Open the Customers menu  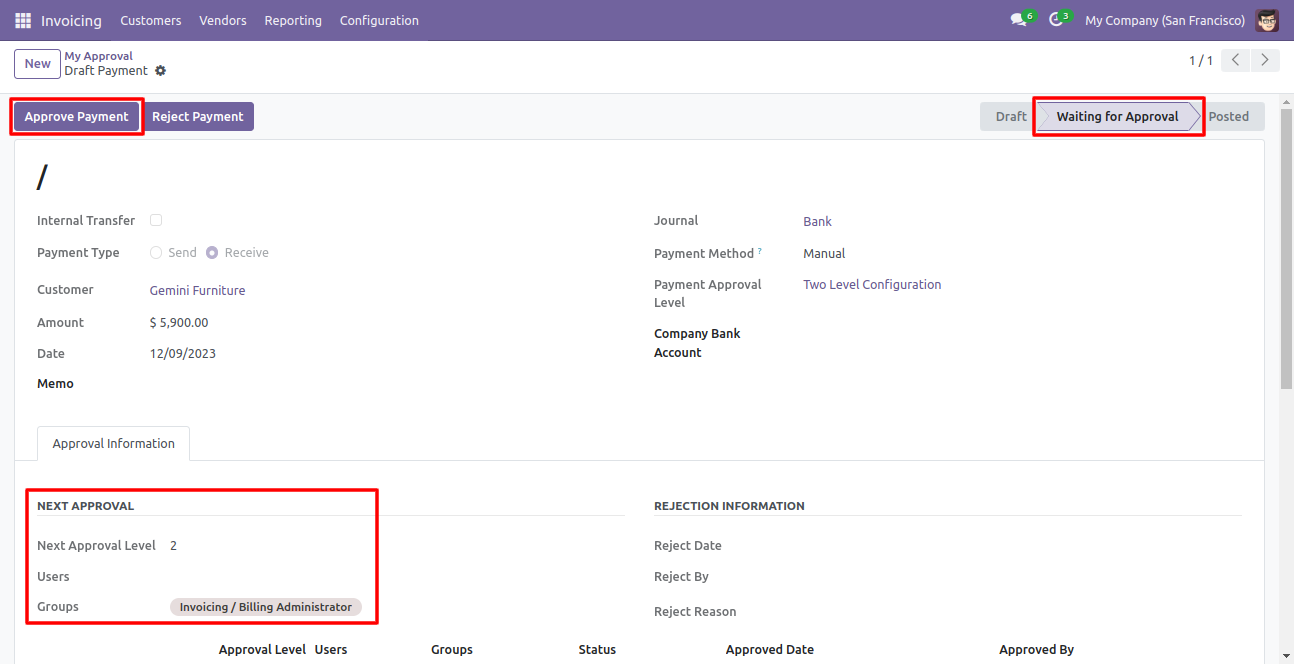(150, 20)
